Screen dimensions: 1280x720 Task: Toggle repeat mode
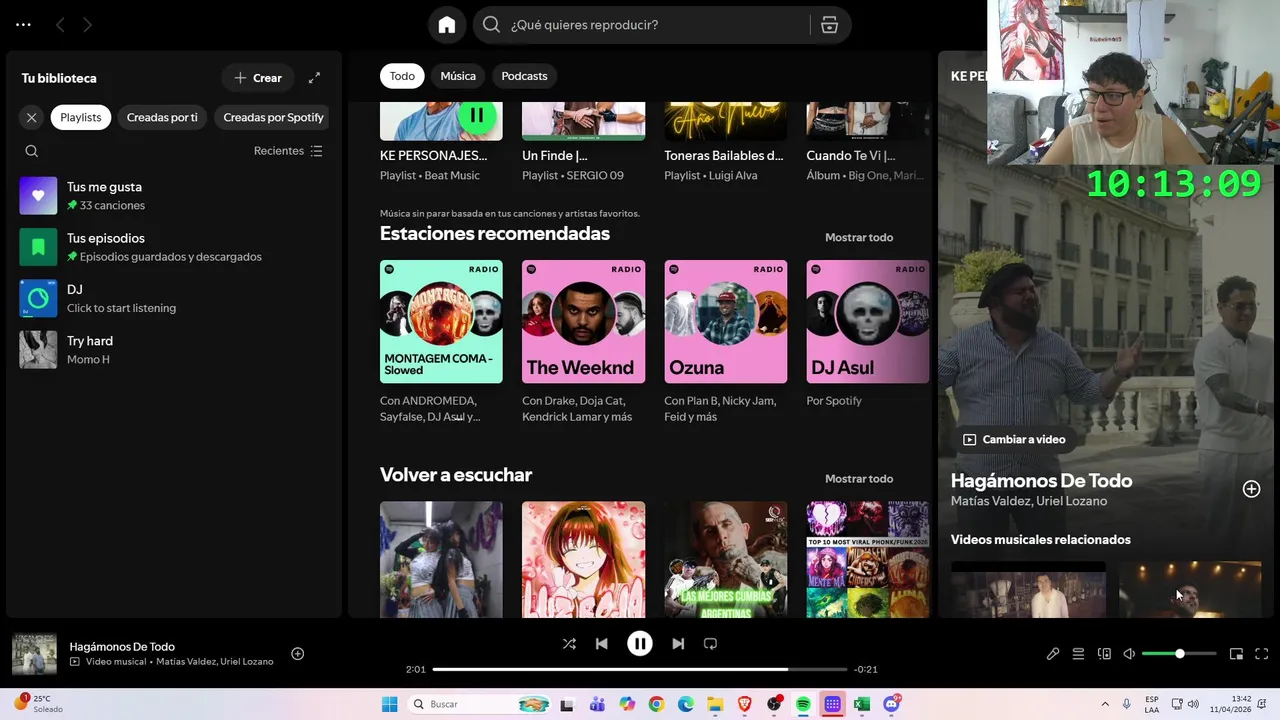click(x=710, y=644)
